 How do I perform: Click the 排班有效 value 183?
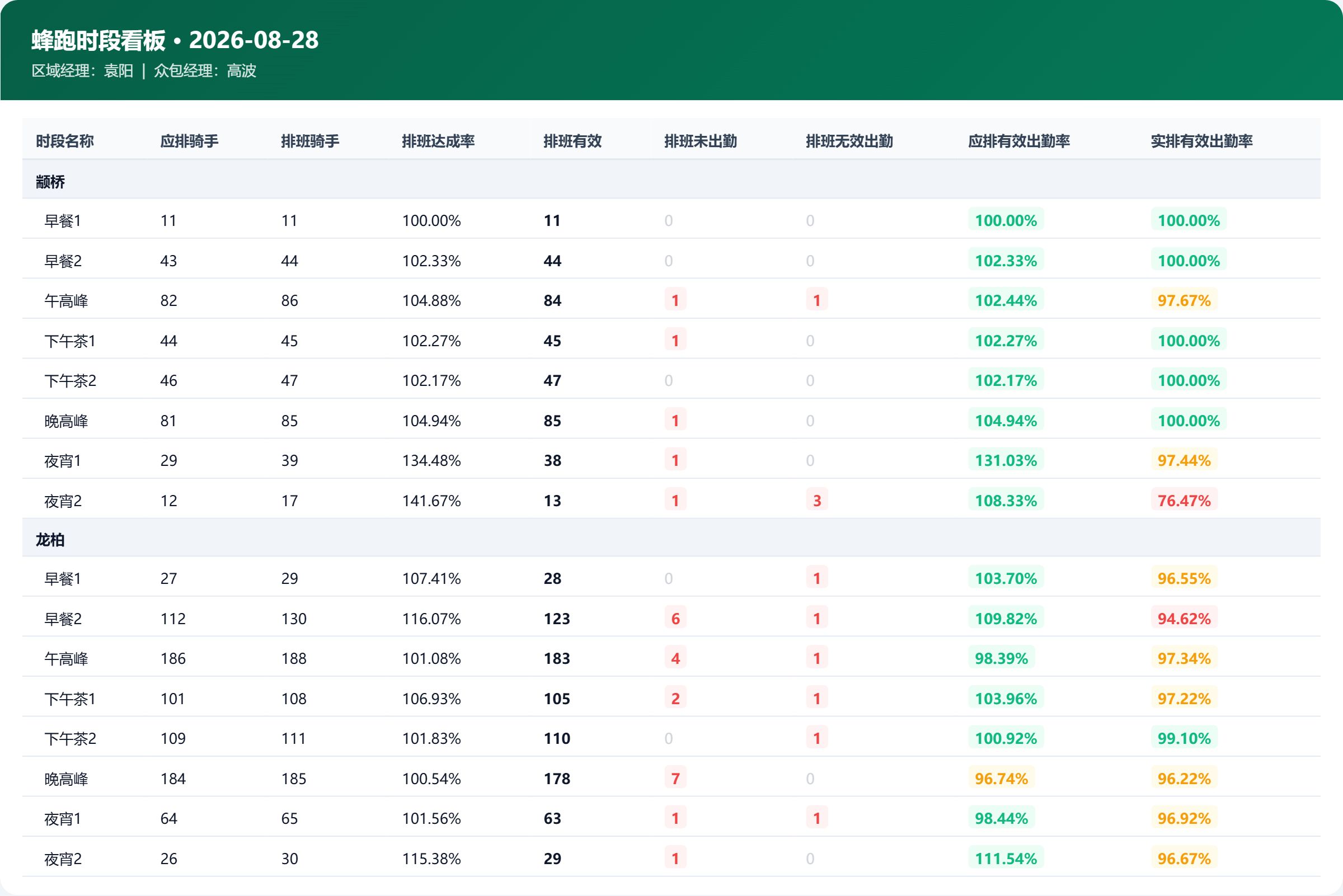[x=556, y=658]
